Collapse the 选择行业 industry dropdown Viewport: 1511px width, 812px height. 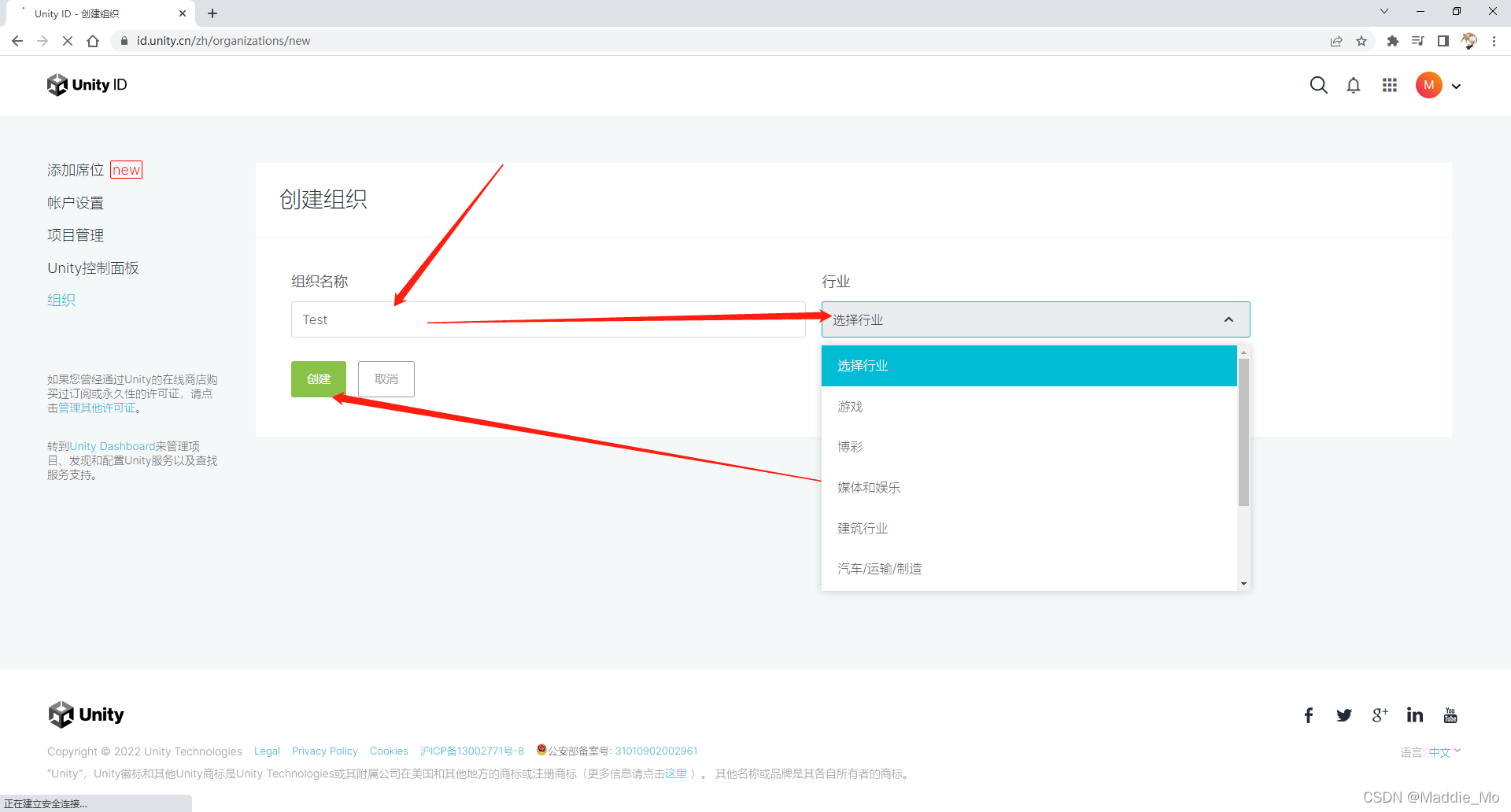point(1036,319)
